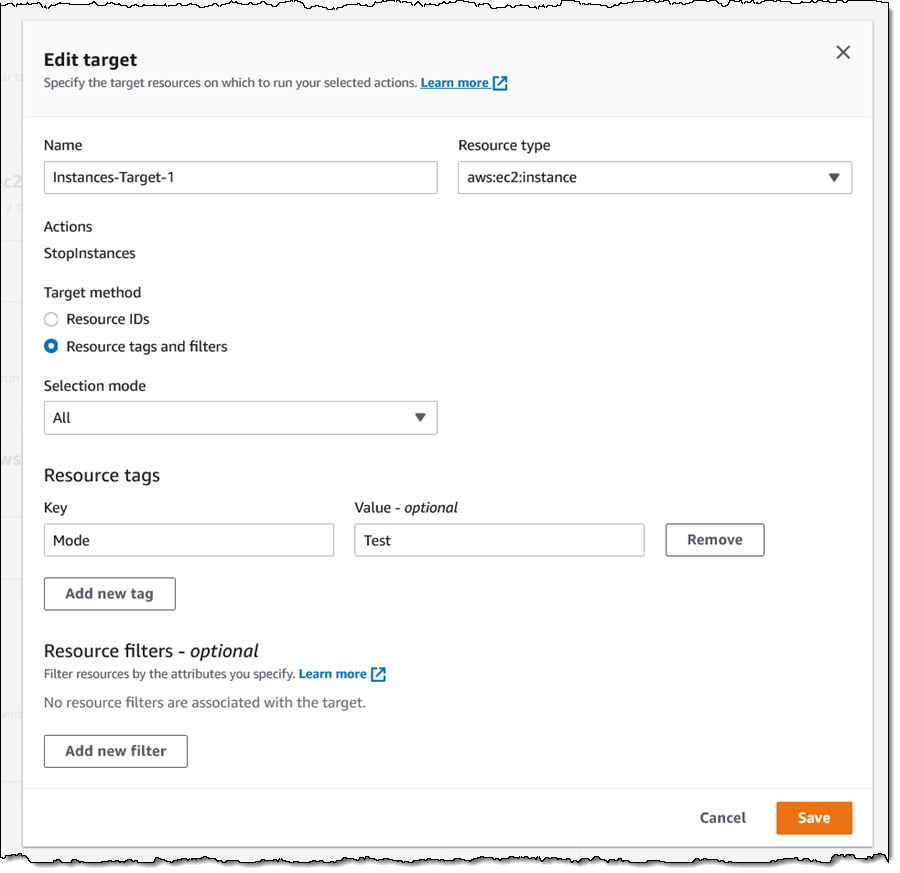Click the Resource IDs radio label text
Image resolution: width=900 pixels, height=873 pixels.
click(108, 319)
